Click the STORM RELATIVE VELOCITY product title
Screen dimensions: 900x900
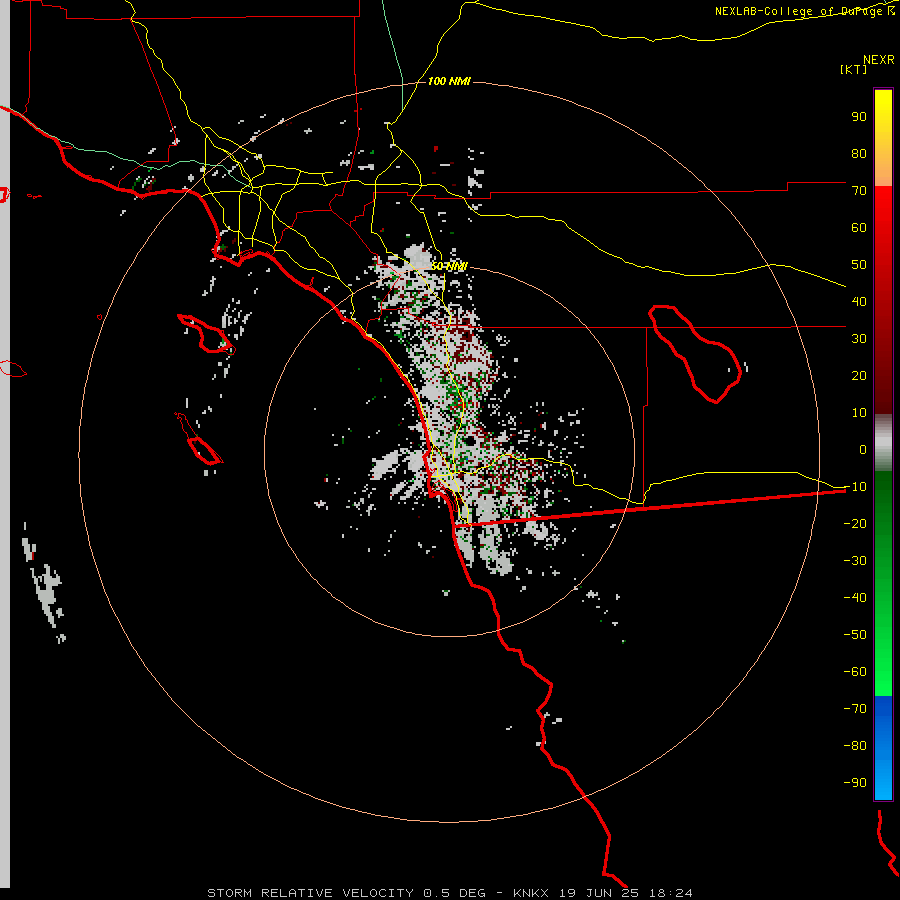pyautogui.click(x=310, y=893)
